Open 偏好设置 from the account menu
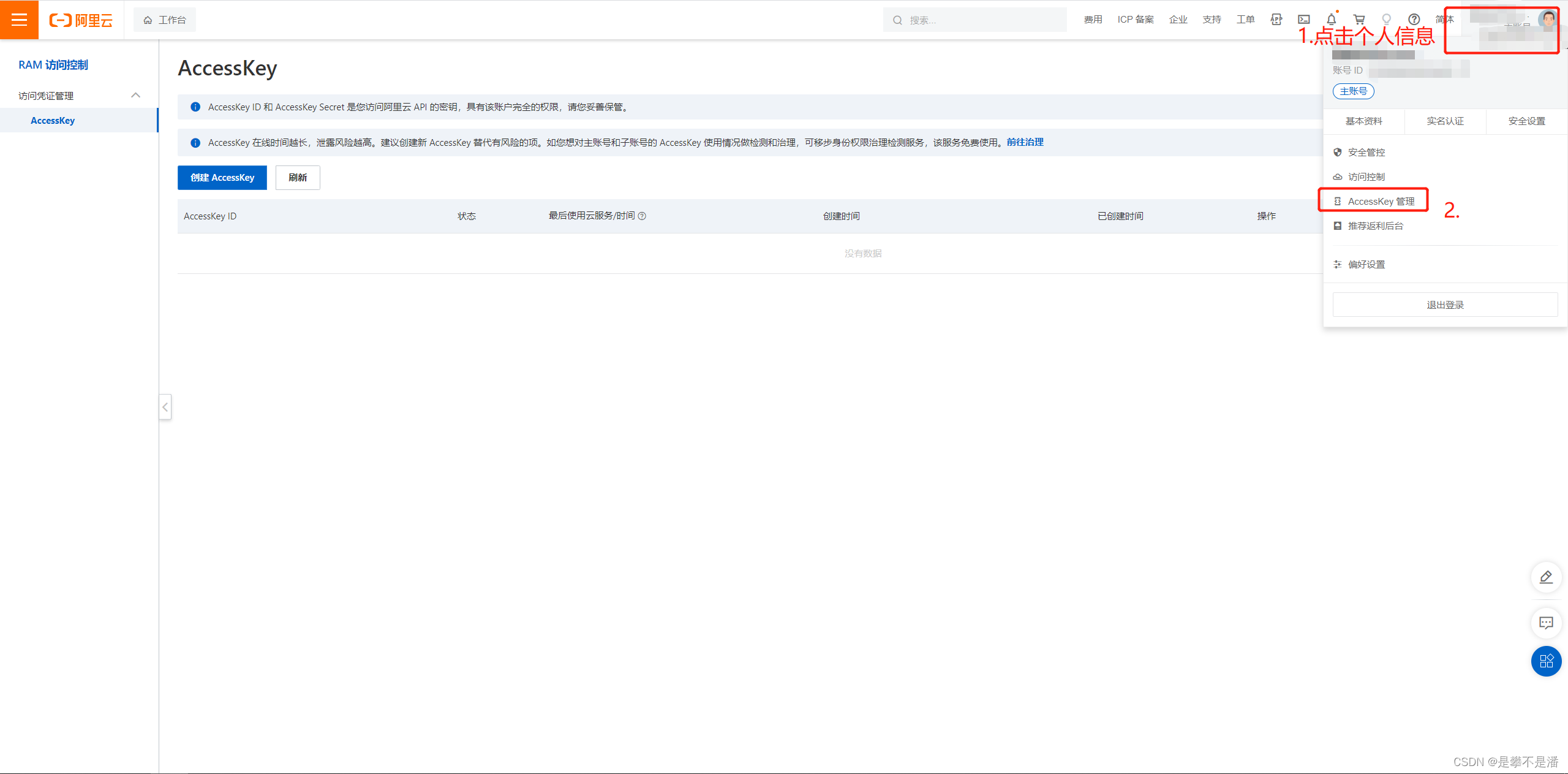Image resolution: width=1568 pixels, height=774 pixels. click(1366, 265)
